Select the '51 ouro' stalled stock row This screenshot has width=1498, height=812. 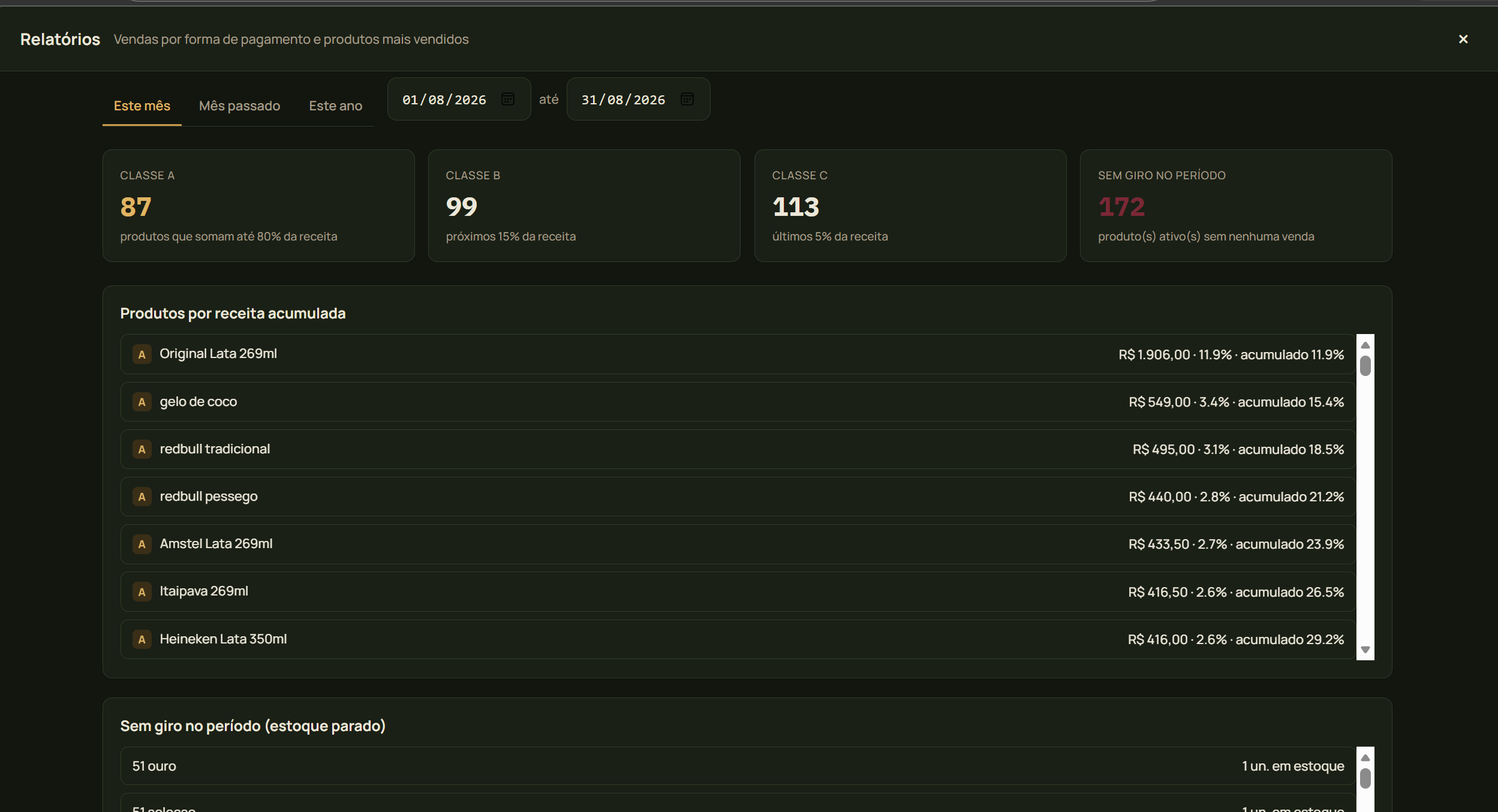pos(738,766)
